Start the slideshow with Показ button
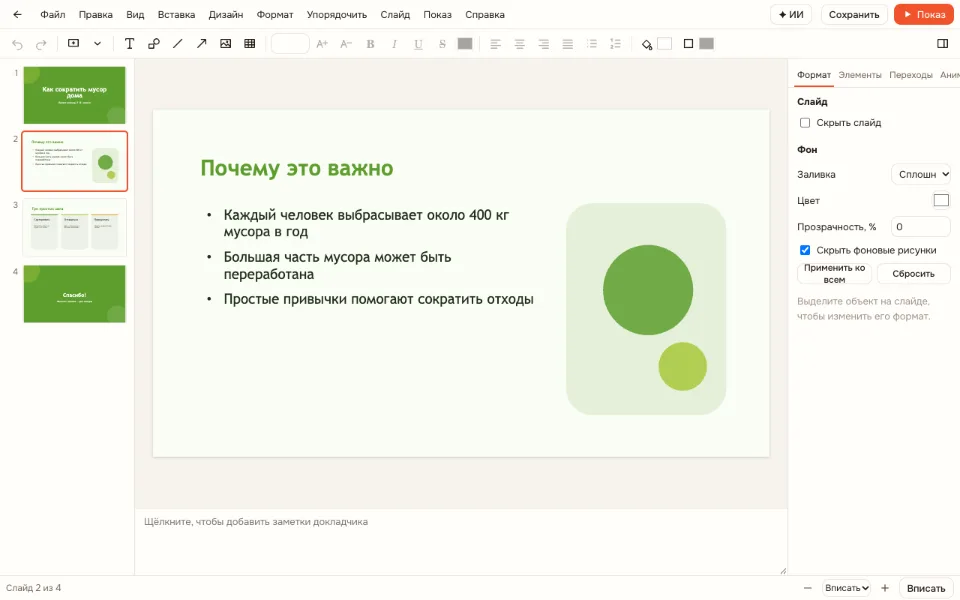Screen dimensions: 960x600 tap(924, 14)
